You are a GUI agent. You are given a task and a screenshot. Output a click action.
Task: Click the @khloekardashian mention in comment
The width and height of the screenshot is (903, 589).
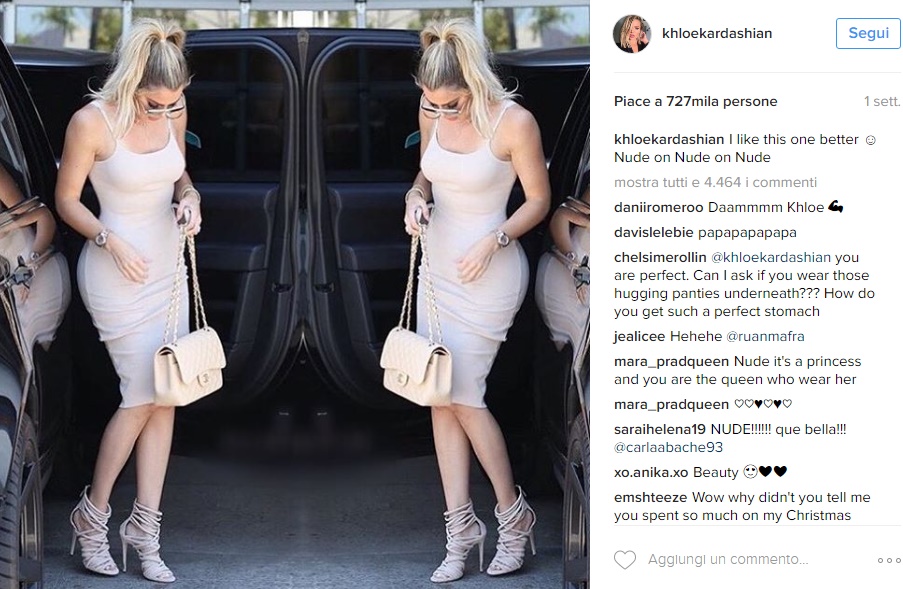click(771, 257)
